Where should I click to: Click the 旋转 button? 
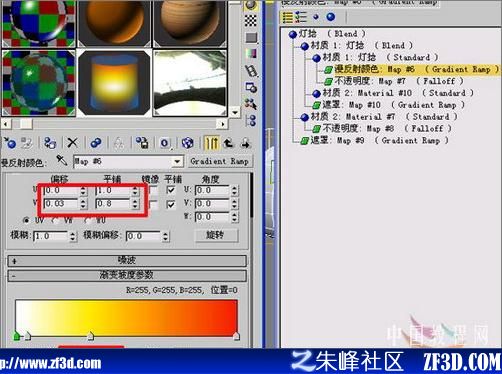click(216, 235)
